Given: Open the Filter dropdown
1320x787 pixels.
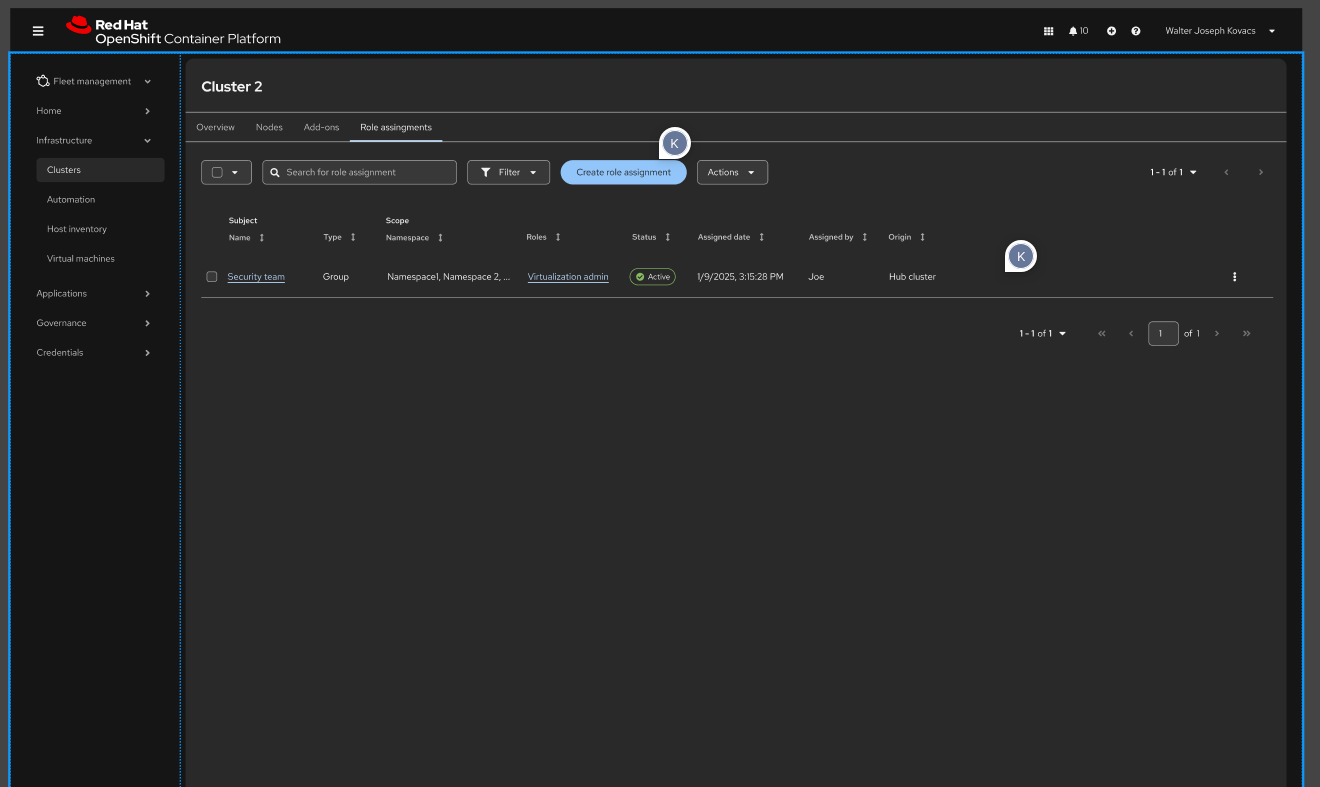Looking at the screenshot, I should [508, 173].
